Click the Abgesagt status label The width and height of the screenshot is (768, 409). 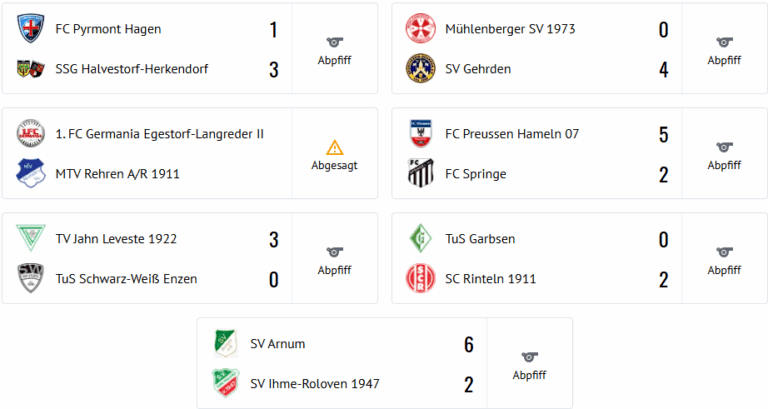[335, 166]
